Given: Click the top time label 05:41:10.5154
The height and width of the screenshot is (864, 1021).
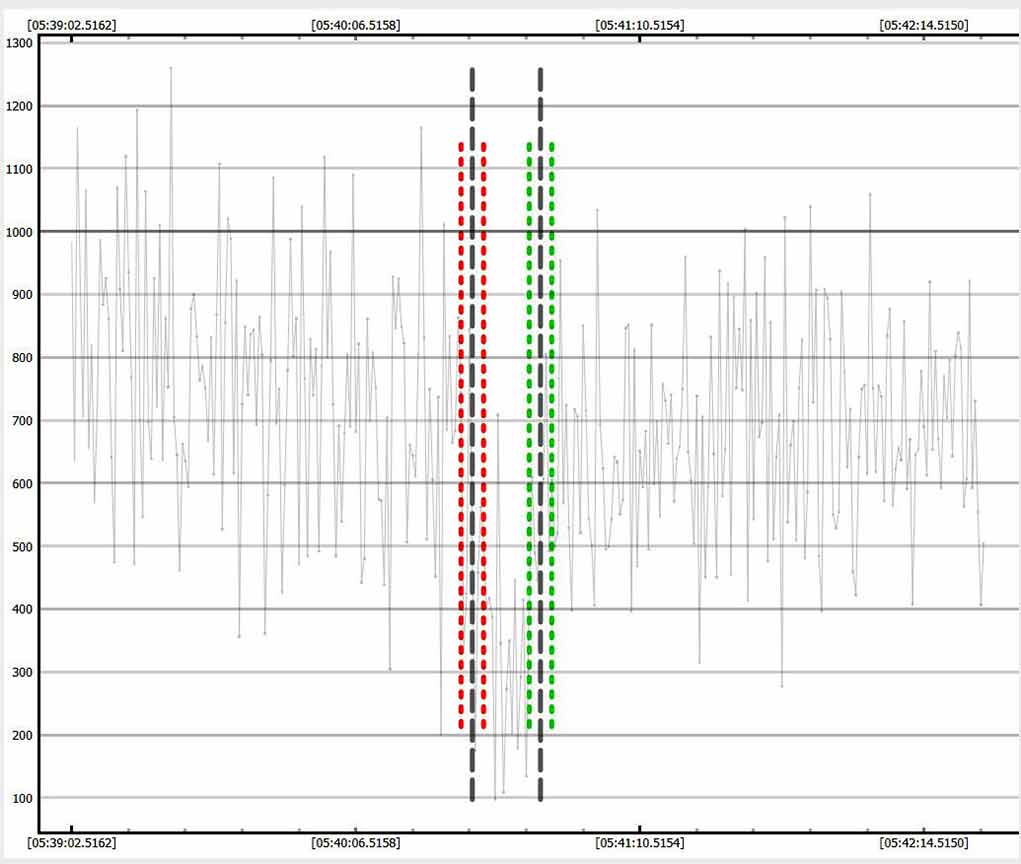Looking at the screenshot, I should 639,25.
